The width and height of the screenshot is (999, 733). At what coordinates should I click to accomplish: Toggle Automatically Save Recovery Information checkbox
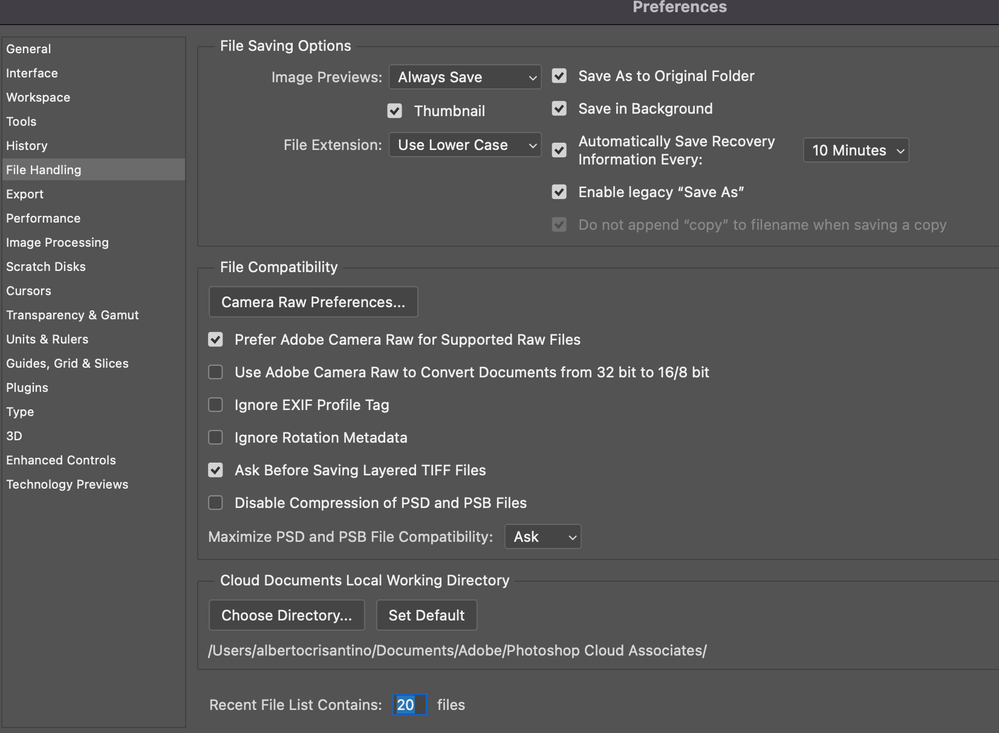(x=560, y=150)
